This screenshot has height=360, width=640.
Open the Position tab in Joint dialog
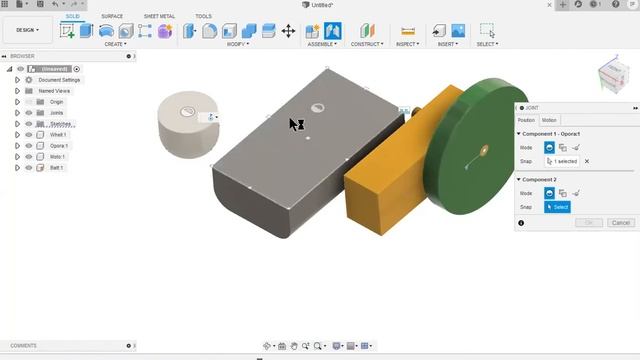coord(526,120)
